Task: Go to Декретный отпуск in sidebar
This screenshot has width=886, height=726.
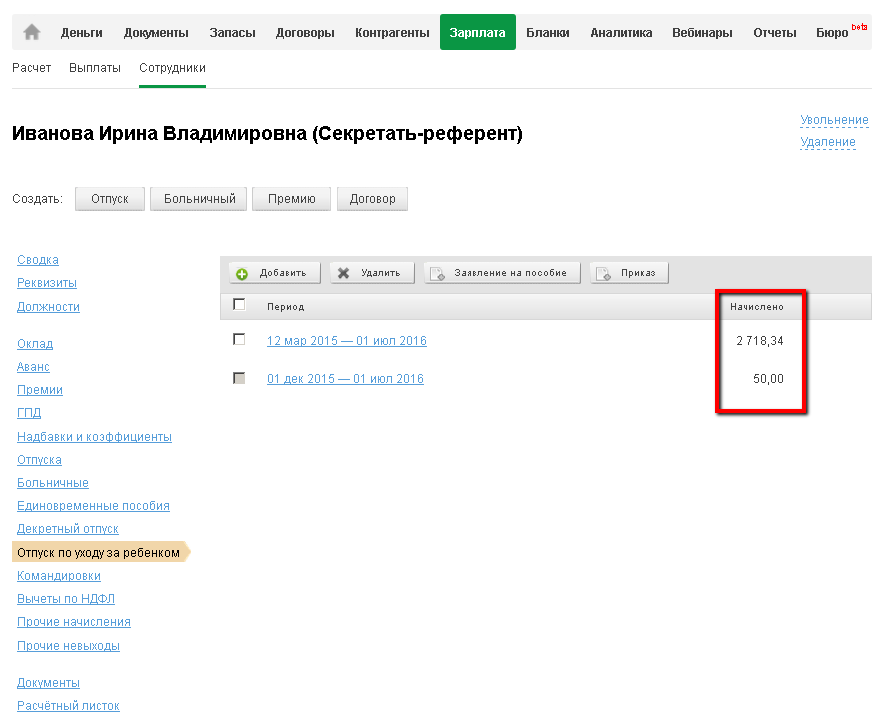Action: click(67, 529)
